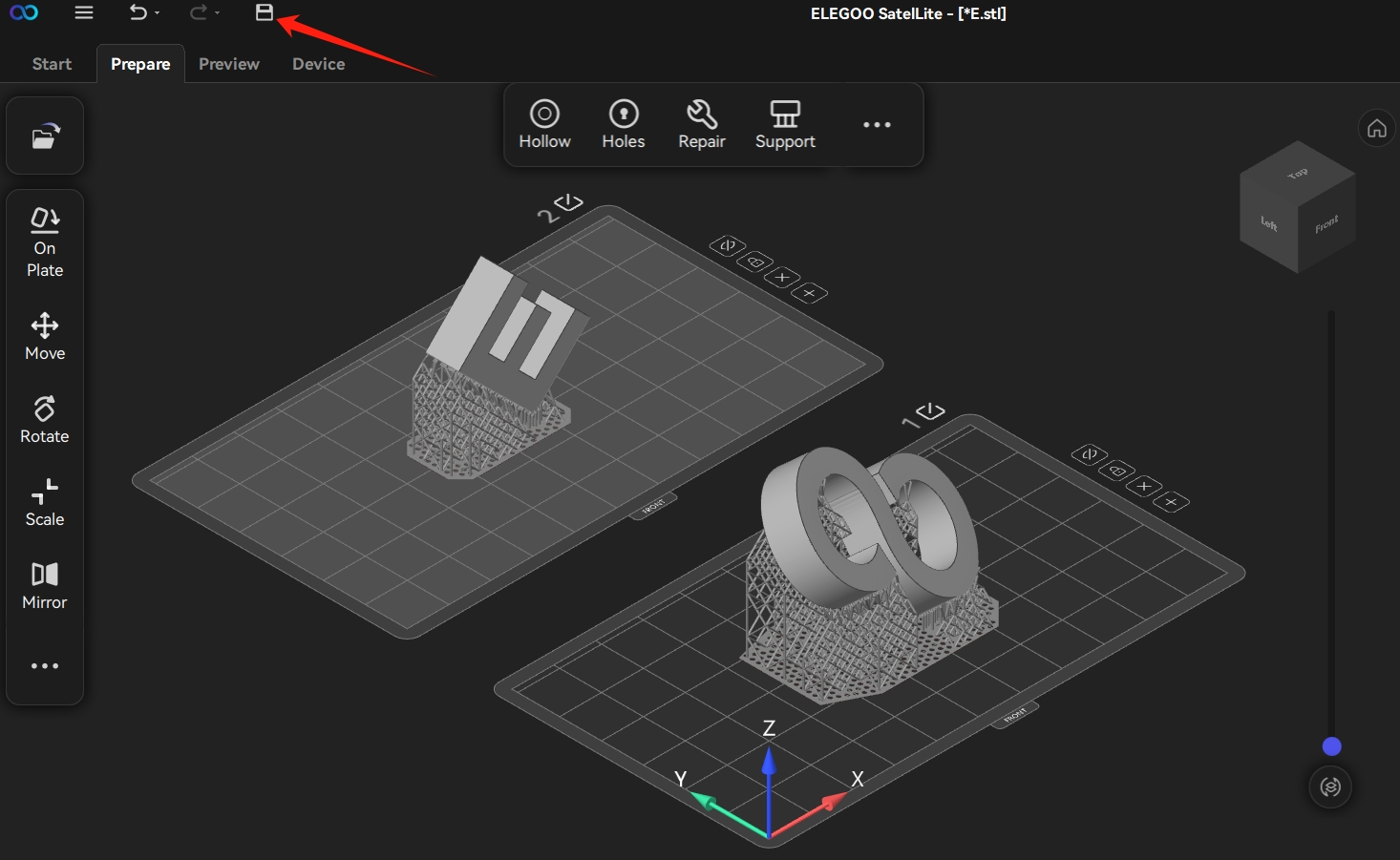
Task: Select the Hollow tool
Action: coord(544,125)
